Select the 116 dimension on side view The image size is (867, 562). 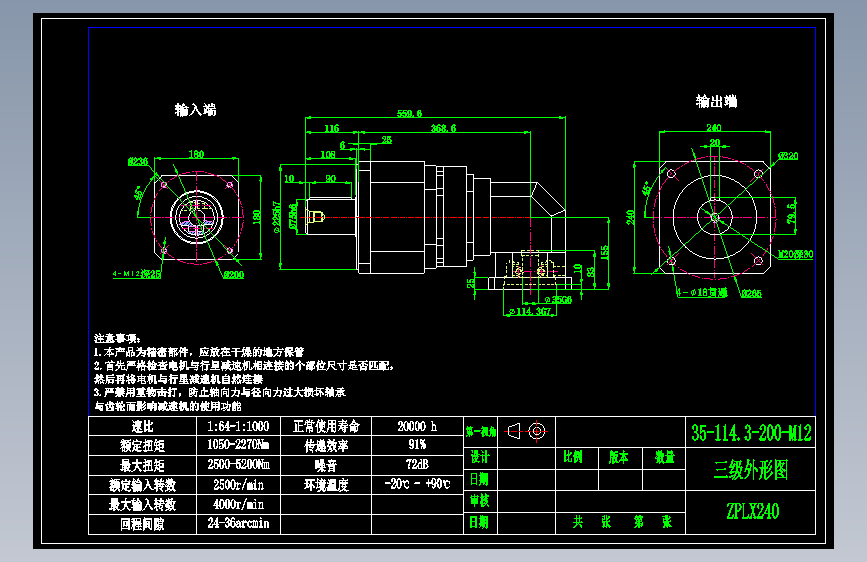click(332, 128)
